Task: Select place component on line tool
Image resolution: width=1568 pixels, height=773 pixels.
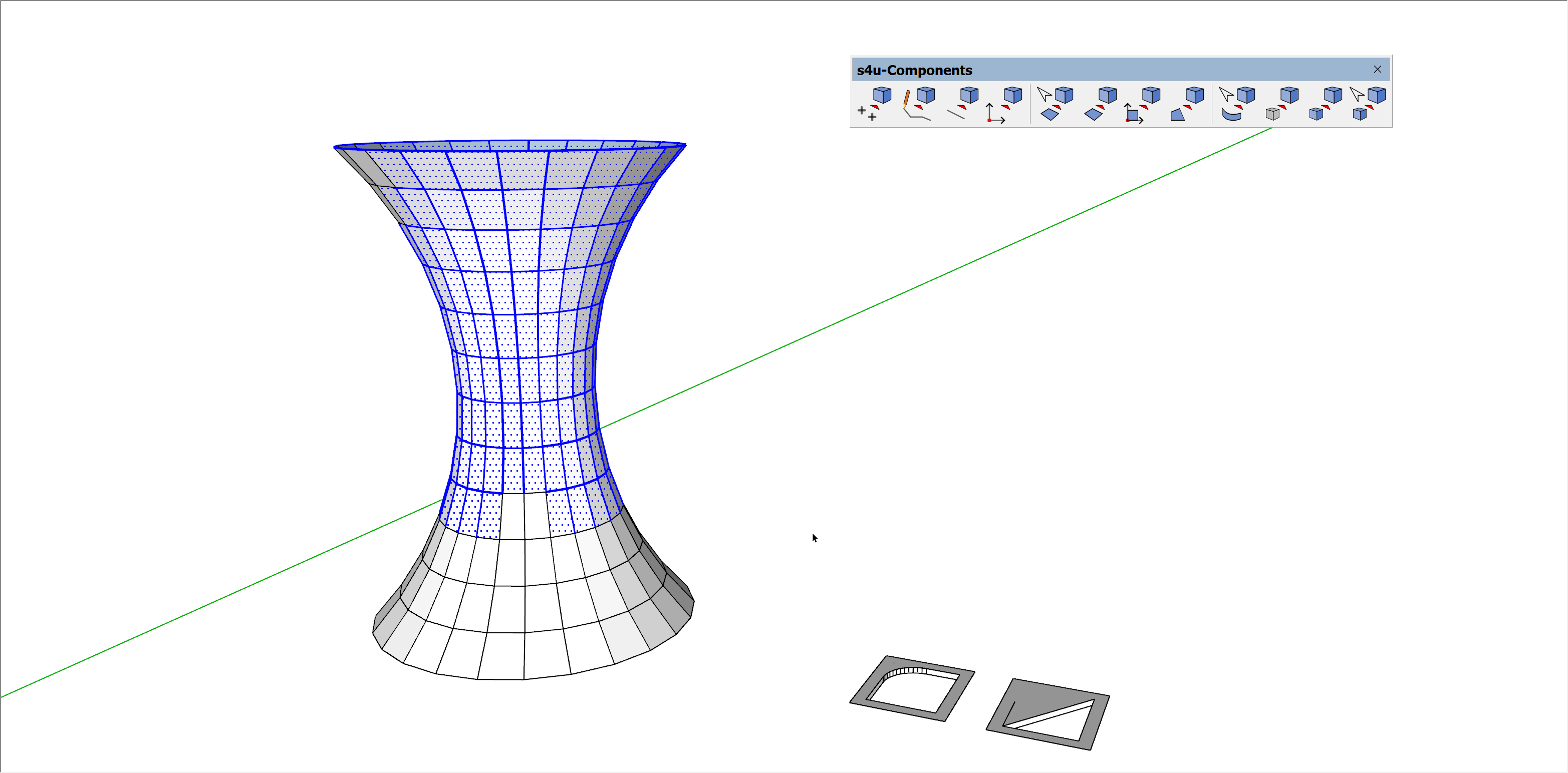Action: (962, 104)
